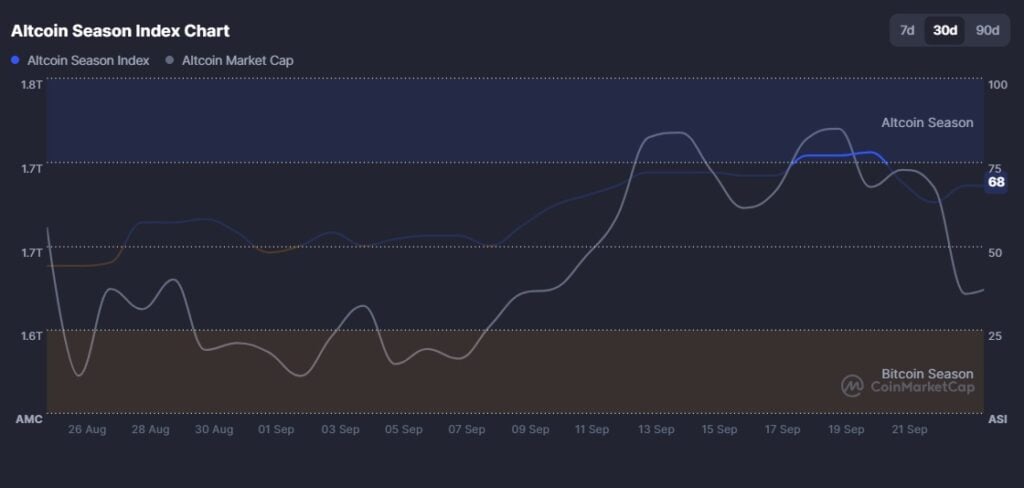Toggle Altcoin Market Cap legend
Viewport: 1024px width, 488px height.
click(230, 61)
